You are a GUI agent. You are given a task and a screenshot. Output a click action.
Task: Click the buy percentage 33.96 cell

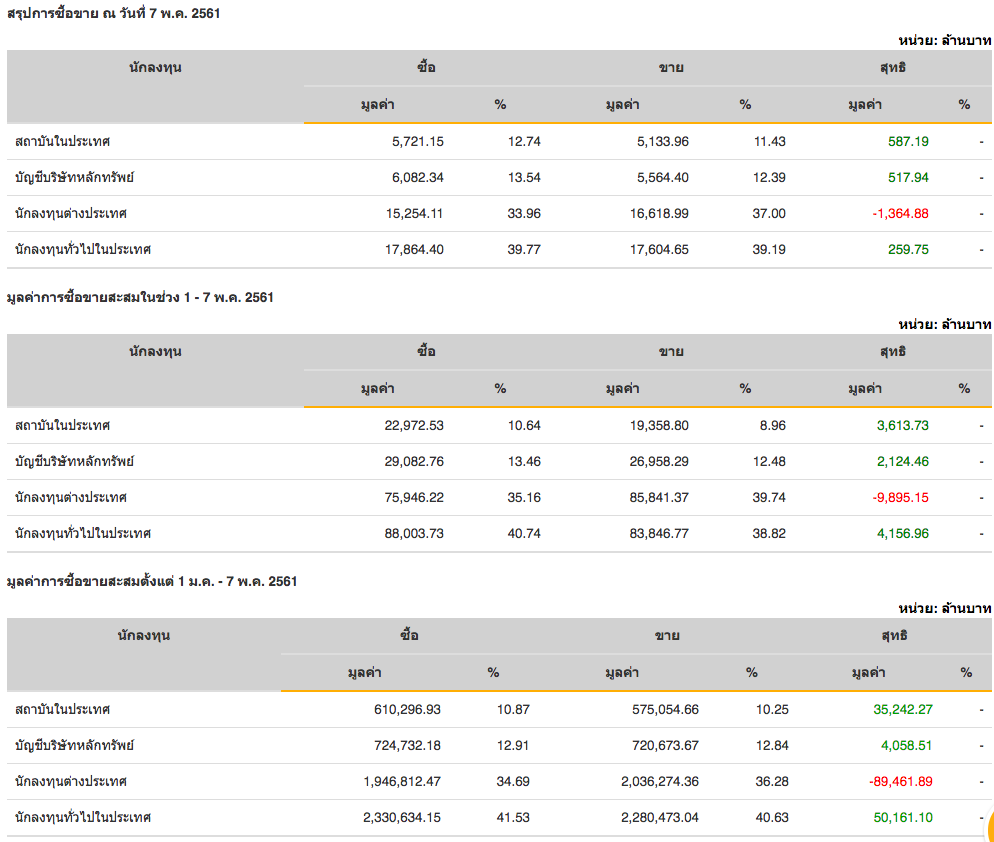[x=524, y=213]
